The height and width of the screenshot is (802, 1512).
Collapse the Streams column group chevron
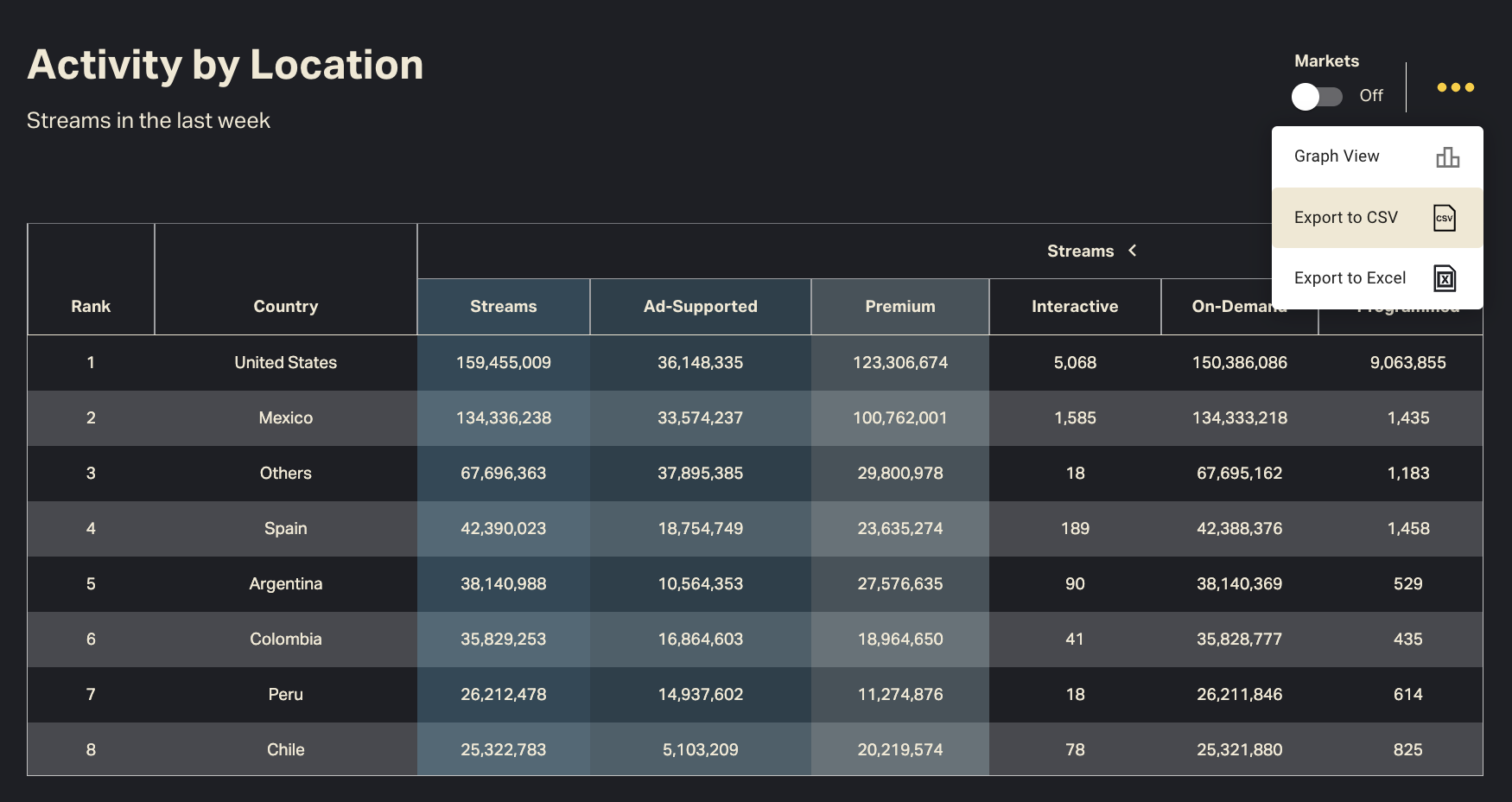tap(1132, 251)
